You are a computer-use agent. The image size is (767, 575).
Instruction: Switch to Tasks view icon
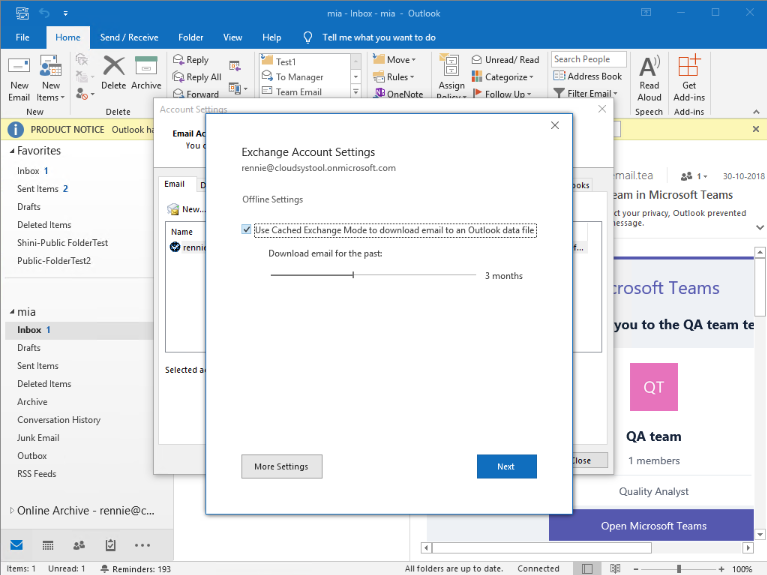(111, 545)
